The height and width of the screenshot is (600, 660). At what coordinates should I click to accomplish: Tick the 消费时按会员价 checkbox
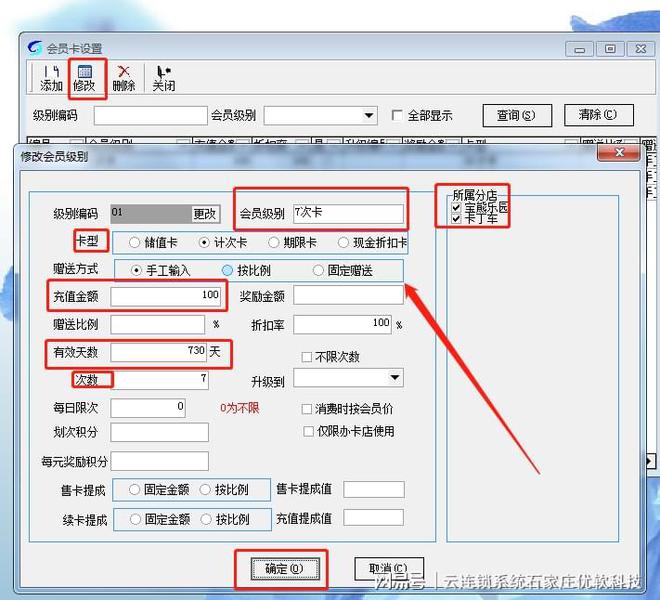307,409
